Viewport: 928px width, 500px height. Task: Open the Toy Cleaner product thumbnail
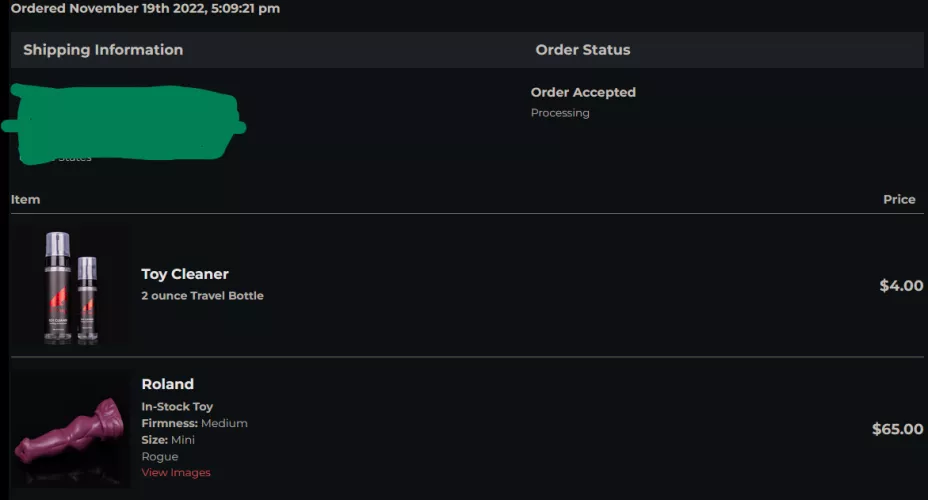pyautogui.click(x=71, y=287)
